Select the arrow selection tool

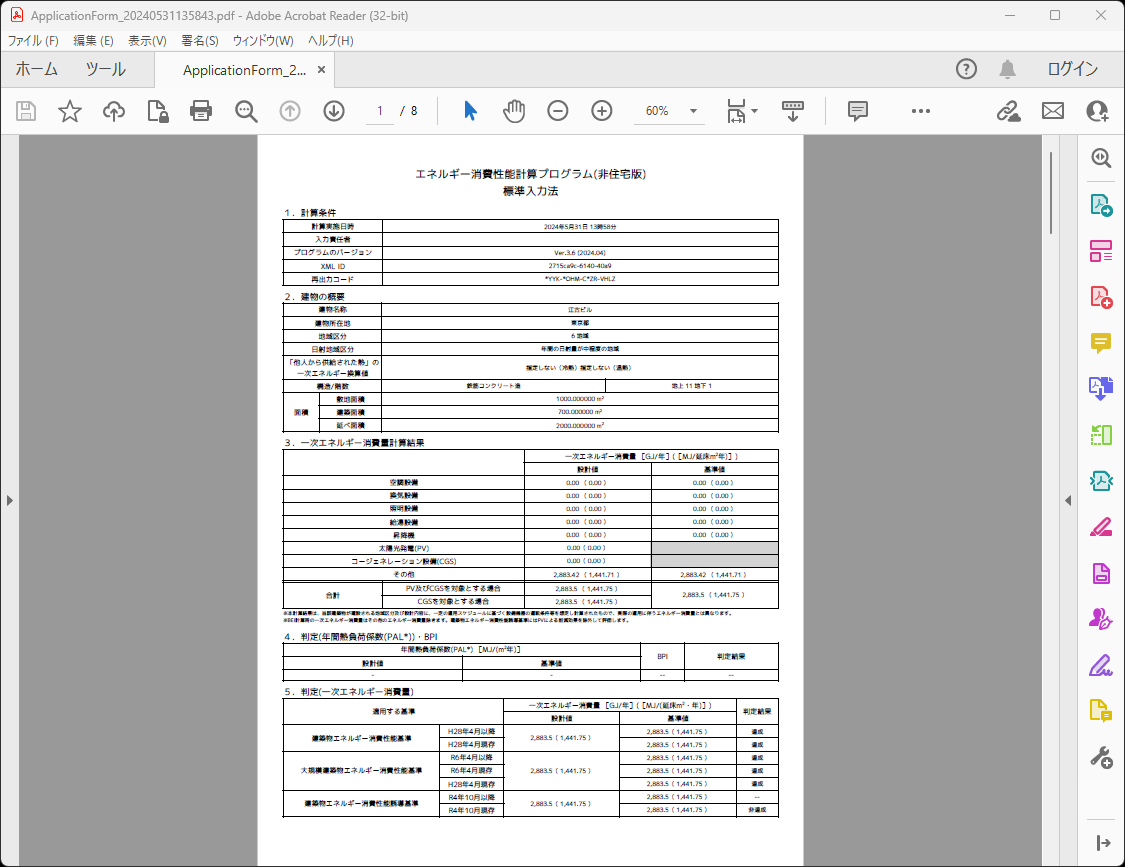click(471, 111)
